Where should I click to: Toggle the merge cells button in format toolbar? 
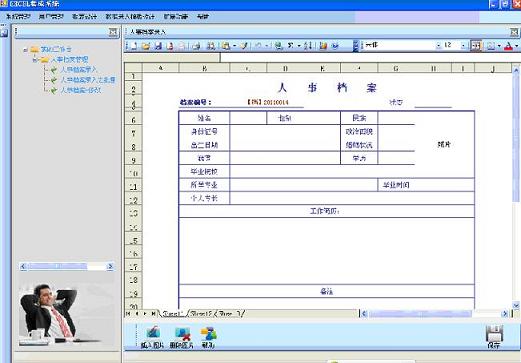pos(476,46)
